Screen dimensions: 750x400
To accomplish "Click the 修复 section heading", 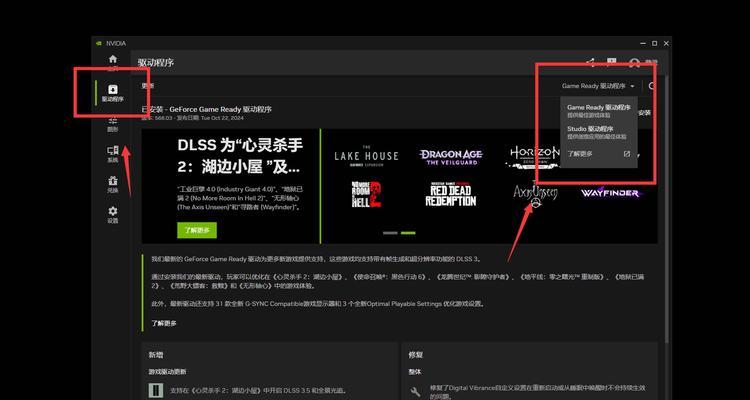I will tap(415, 356).
